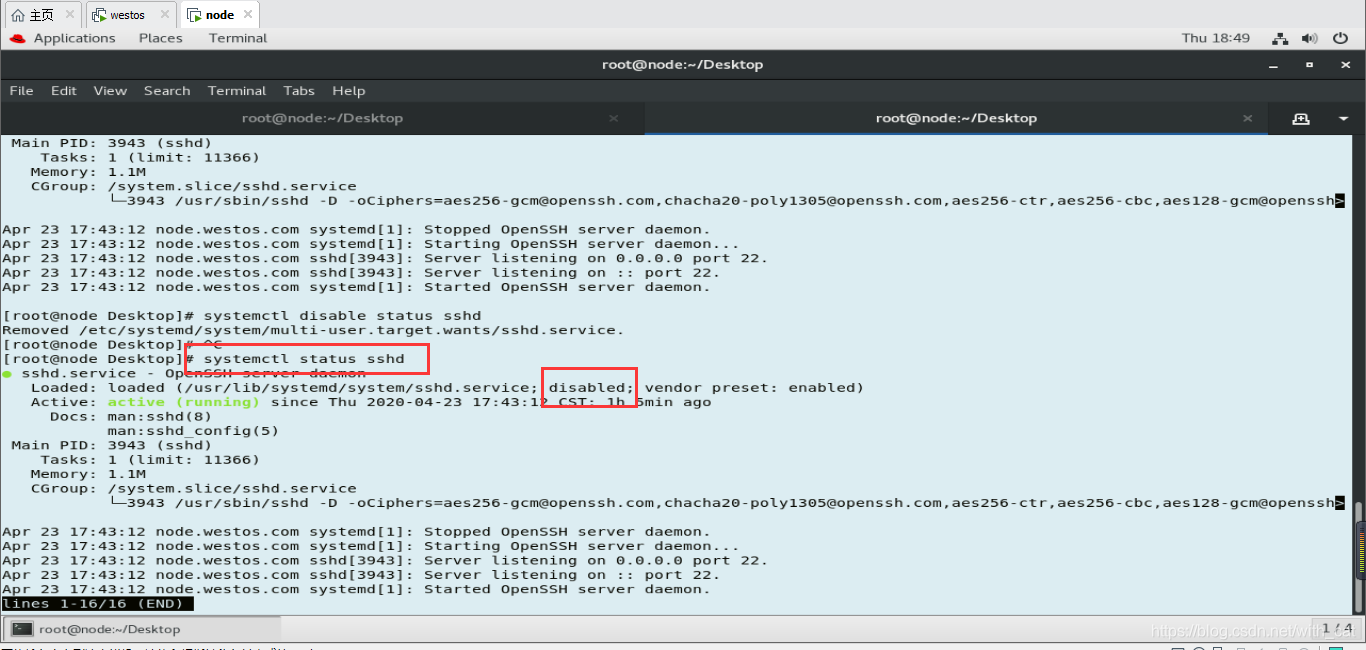Click the 'active (running)' status text
This screenshot has width=1366, height=650.
183,402
